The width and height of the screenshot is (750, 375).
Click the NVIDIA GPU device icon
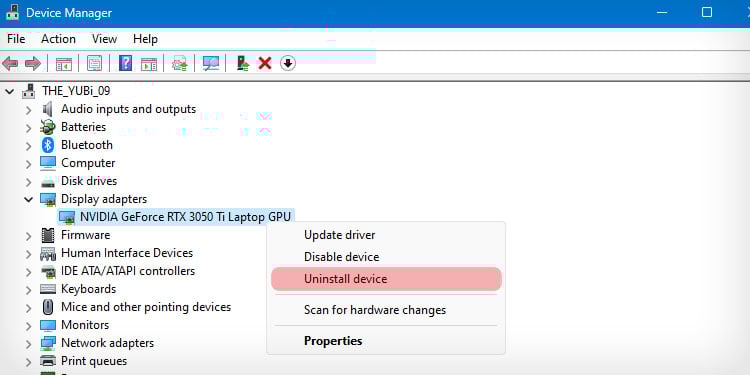tap(66, 218)
